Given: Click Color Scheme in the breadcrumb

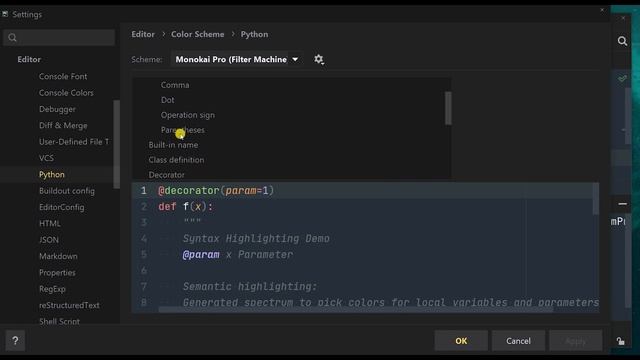Looking at the screenshot, I should pyautogui.click(x=198, y=34).
